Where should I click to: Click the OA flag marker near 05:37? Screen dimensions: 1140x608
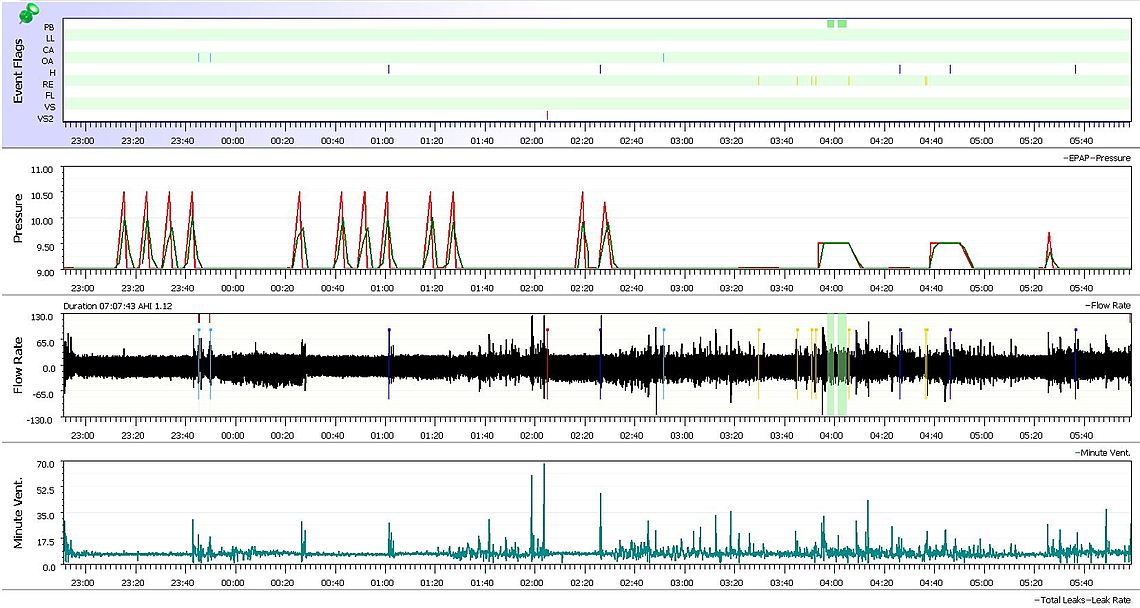pyautogui.click(x=1075, y=69)
